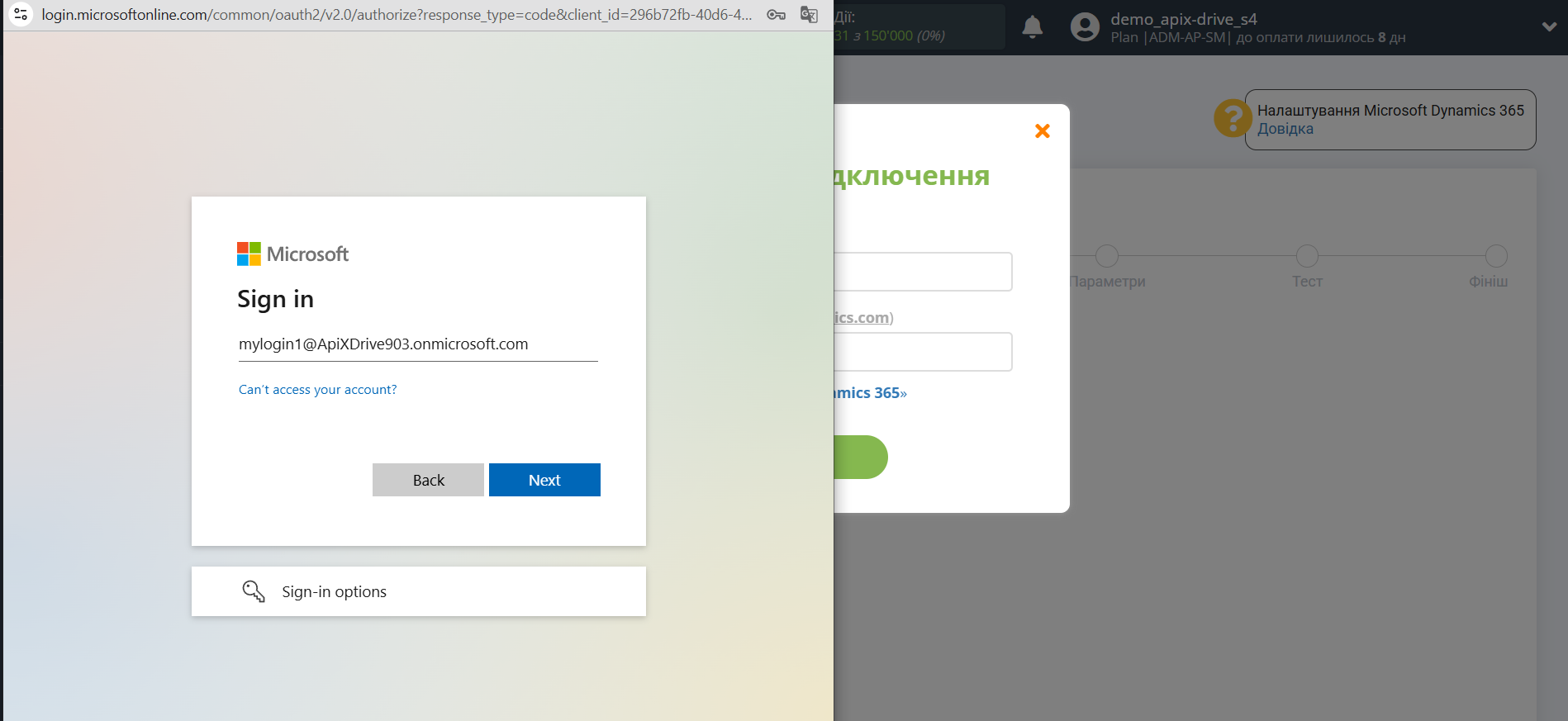The height and width of the screenshot is (721, 1568).
Task: Click the demo_apix-drive_s4 account name
Action: tap(1184, 19)
